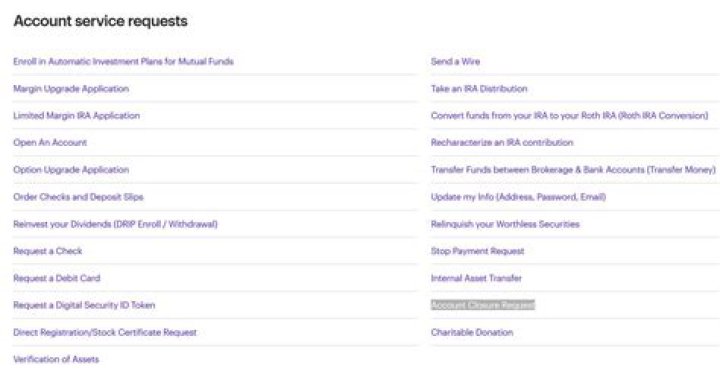Viewport: 720px width, 371px height.
Task: Click Limited Margin IRA Application
Action: point(76,116)
